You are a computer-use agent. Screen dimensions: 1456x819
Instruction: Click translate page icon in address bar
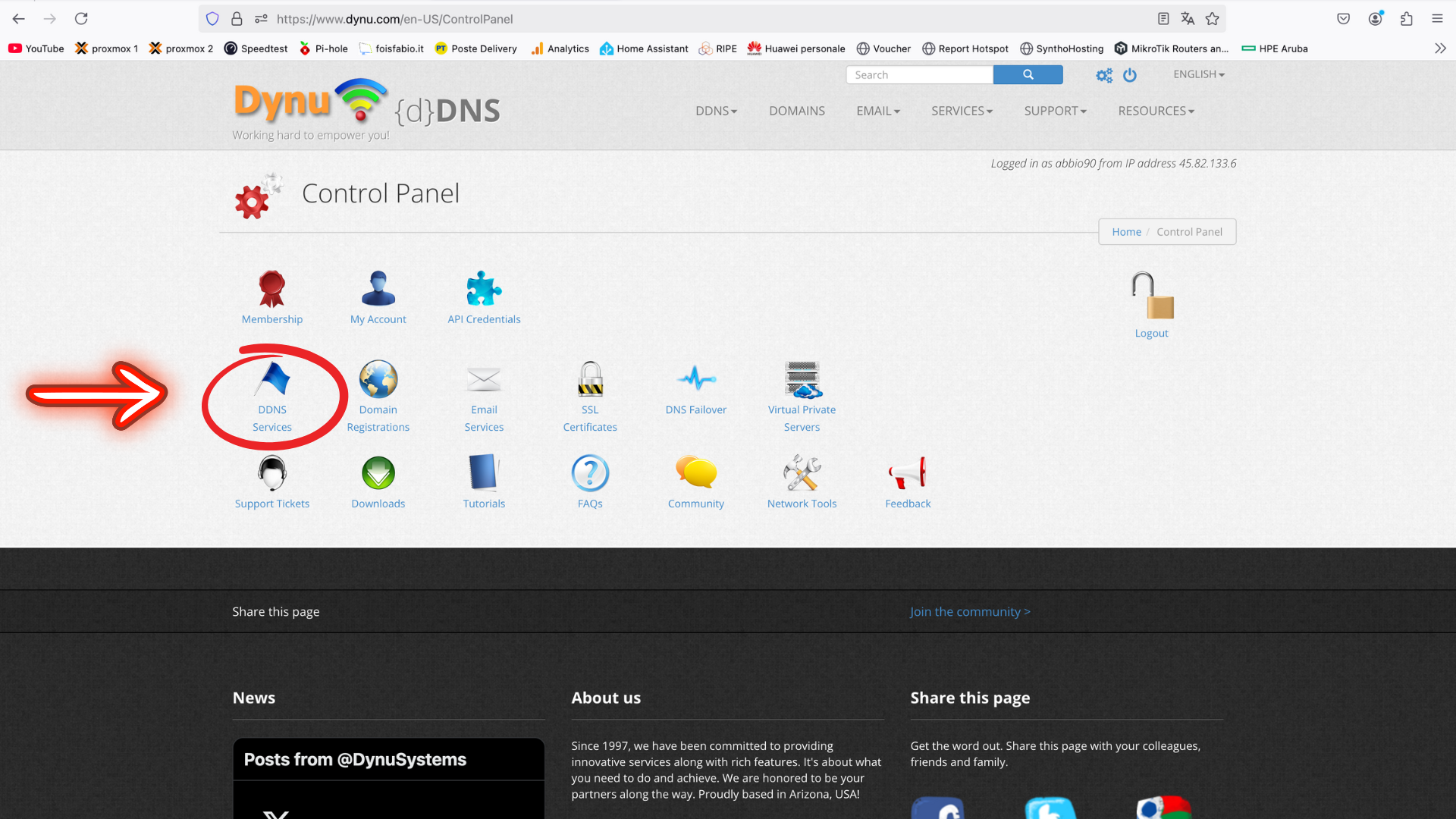[x=1188, y=19]
